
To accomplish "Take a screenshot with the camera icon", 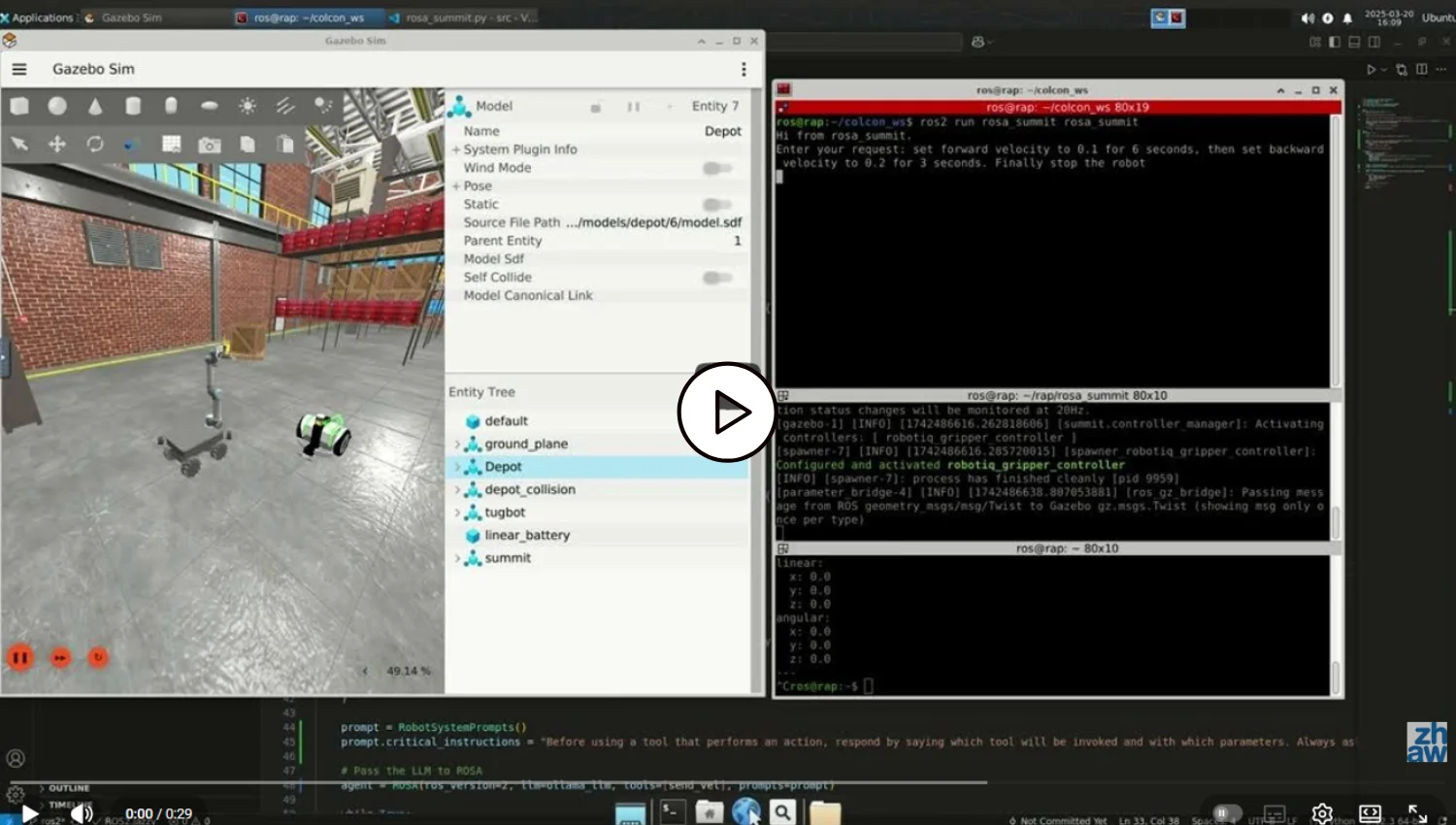I will coord(210,145).
